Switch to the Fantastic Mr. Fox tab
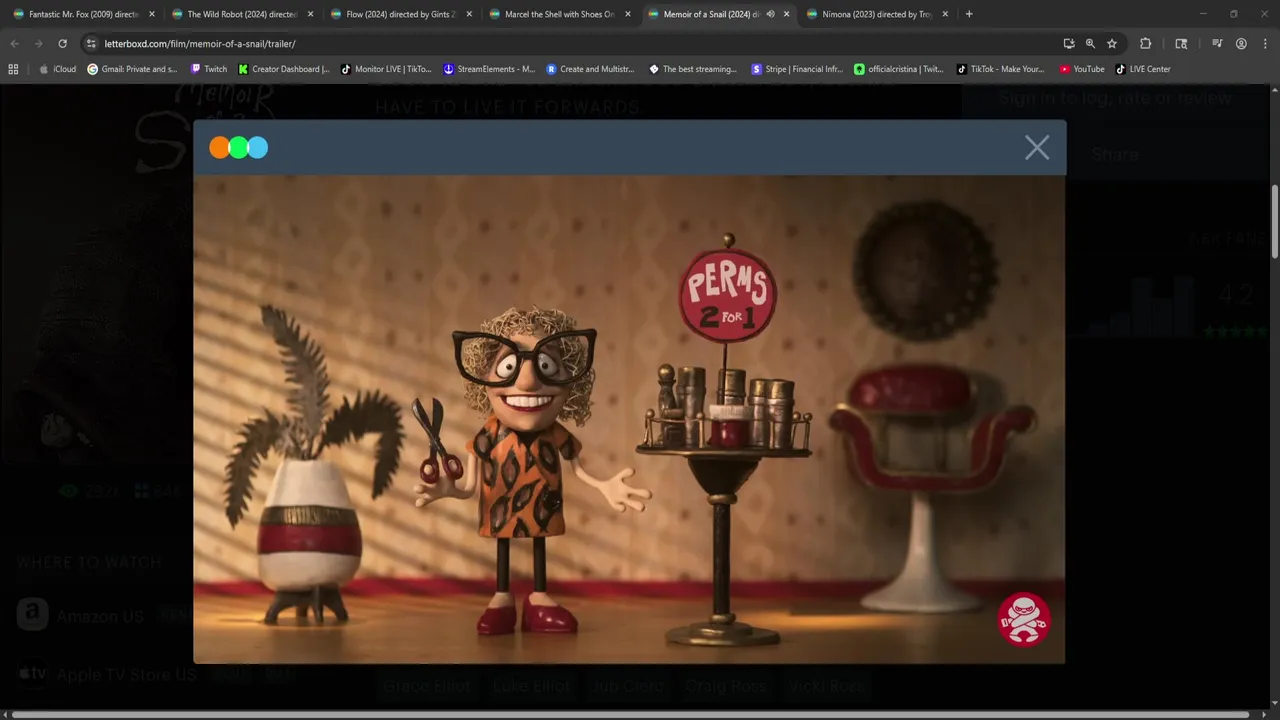Viewport: 1280px width, 720px height. coord(84,14)
